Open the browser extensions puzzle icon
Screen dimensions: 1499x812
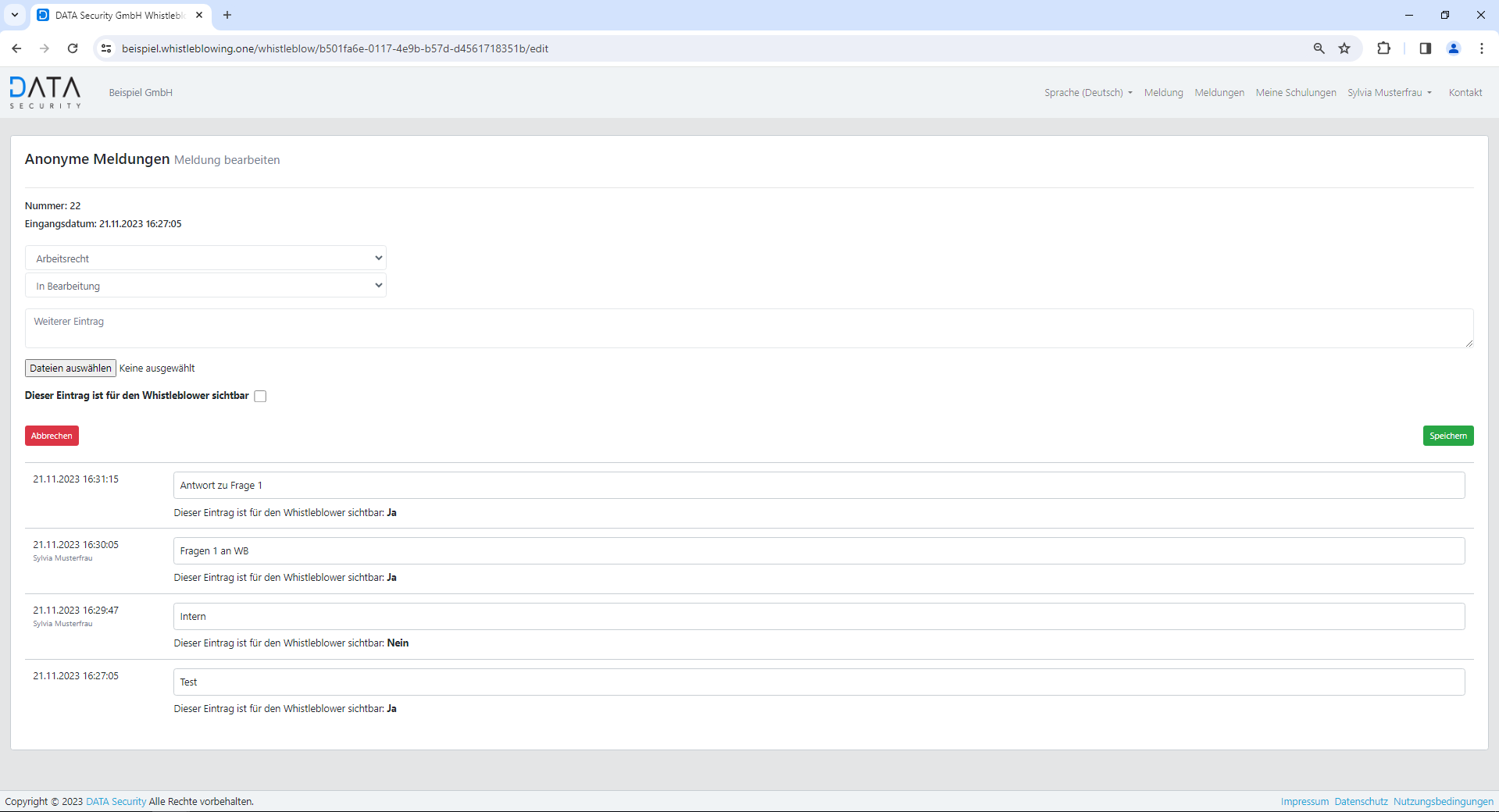(x=1383, y=48)
